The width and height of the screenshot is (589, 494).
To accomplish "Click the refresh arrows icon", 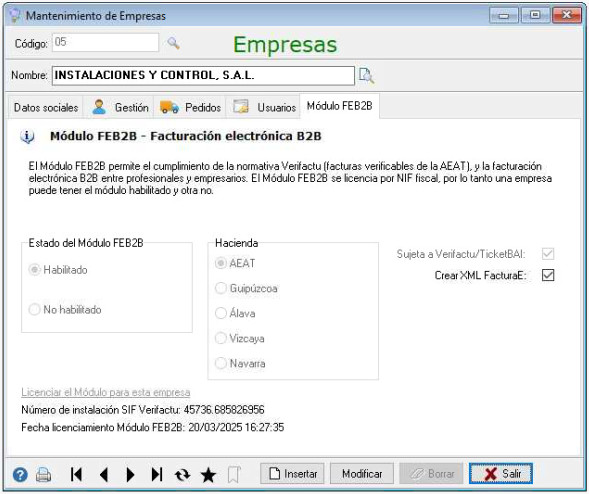I will [x=182, y=475].
